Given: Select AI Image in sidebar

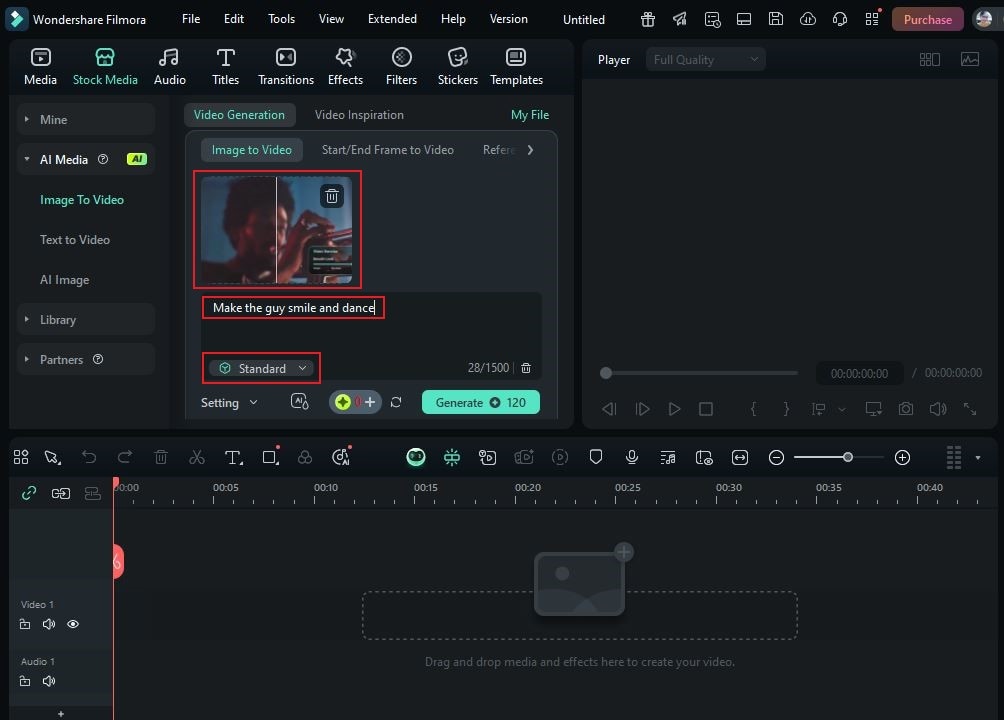Looking at the screenshot, I should [65, 280].
